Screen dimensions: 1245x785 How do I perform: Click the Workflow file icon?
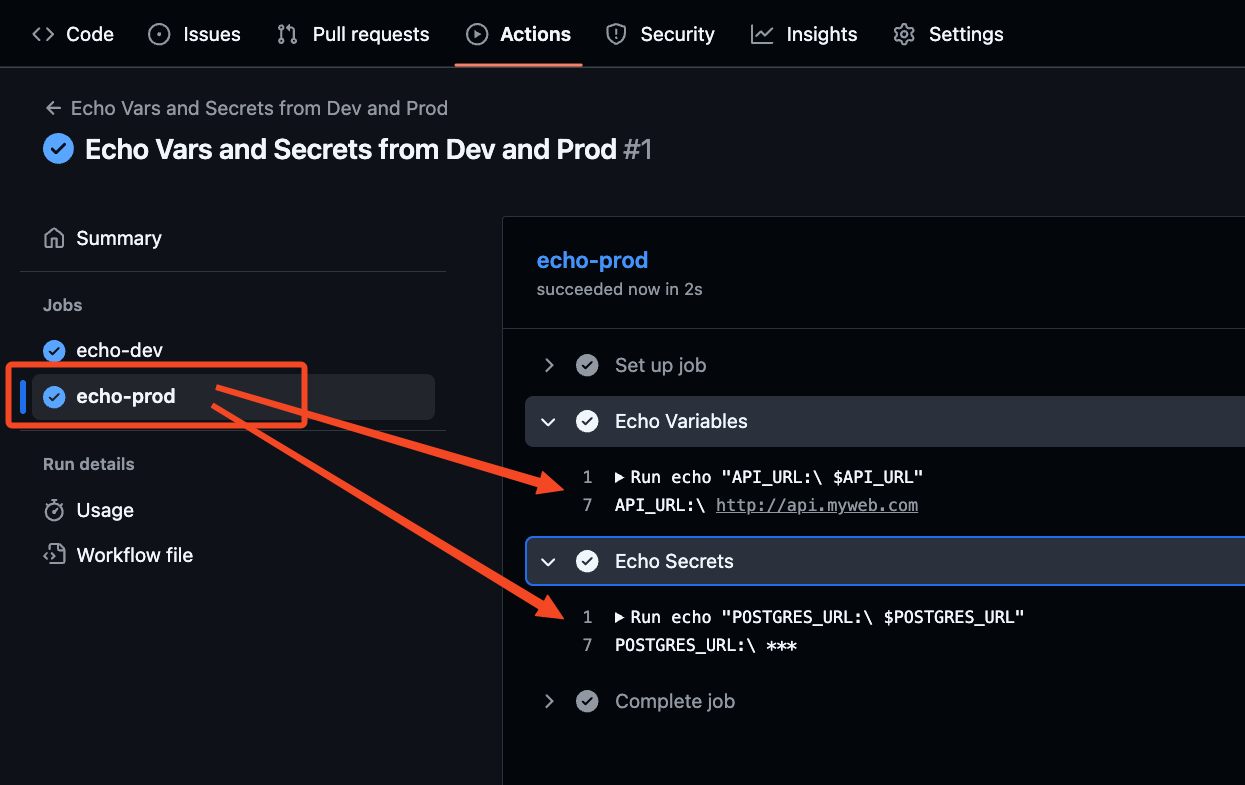click(x=54, y=555)
